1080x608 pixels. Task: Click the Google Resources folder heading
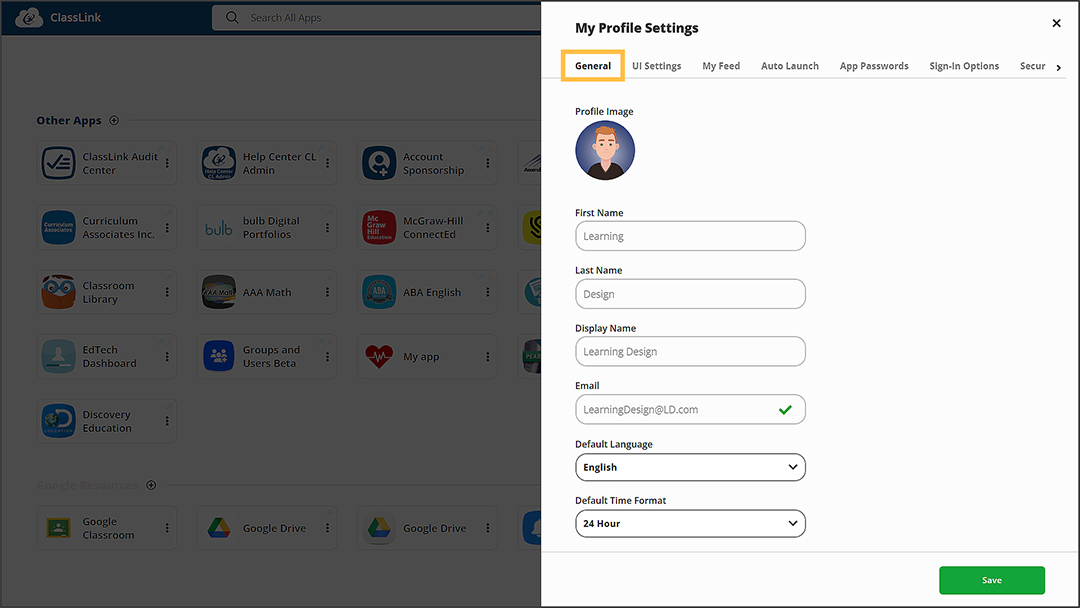(x=87, y=485)
